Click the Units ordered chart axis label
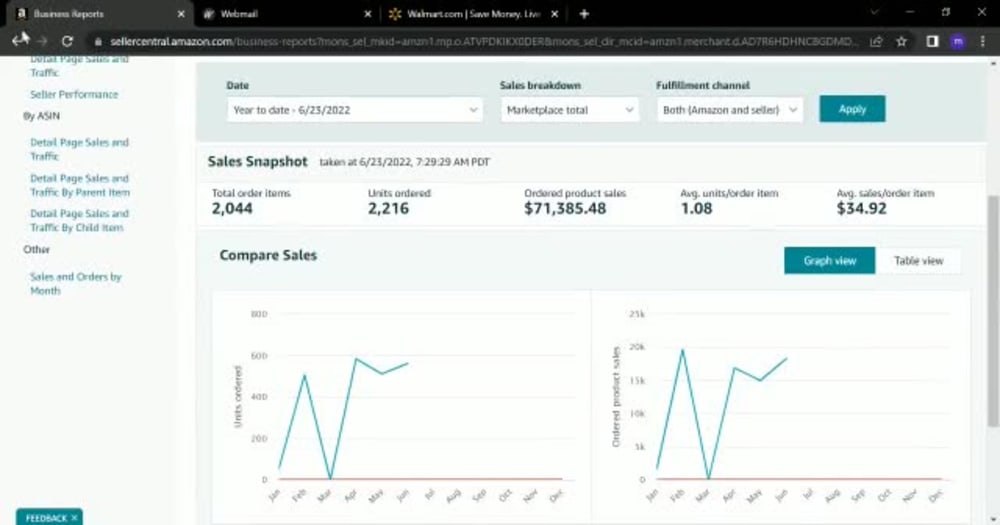The height and width of the screenshot is (525, 1000). pyautogui.click(x=238, y=396)
